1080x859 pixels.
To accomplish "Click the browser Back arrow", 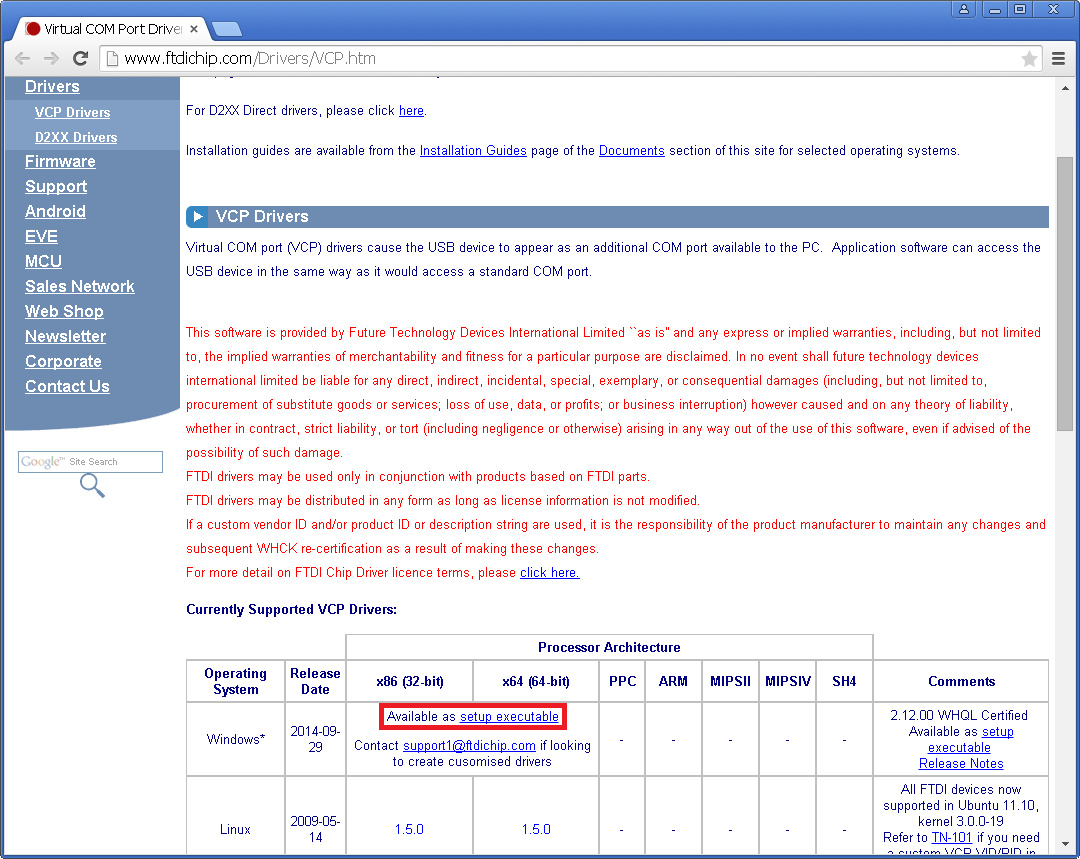I will click(22, 59).
